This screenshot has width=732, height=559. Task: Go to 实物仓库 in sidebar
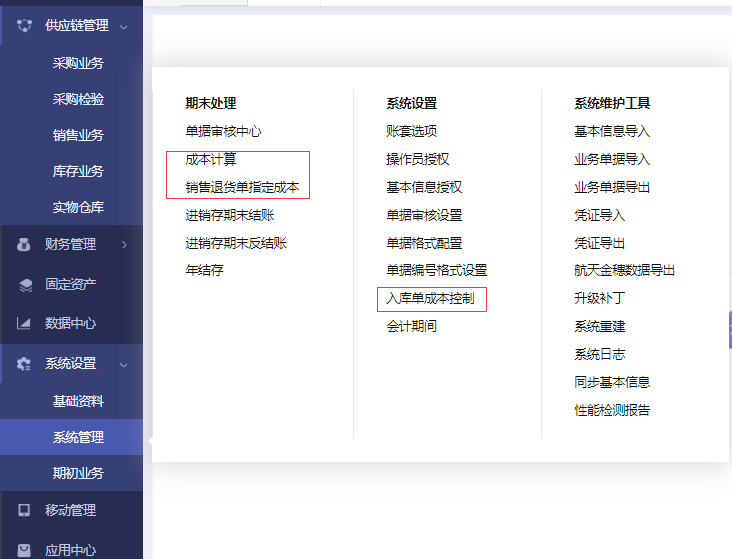[78, 207]
